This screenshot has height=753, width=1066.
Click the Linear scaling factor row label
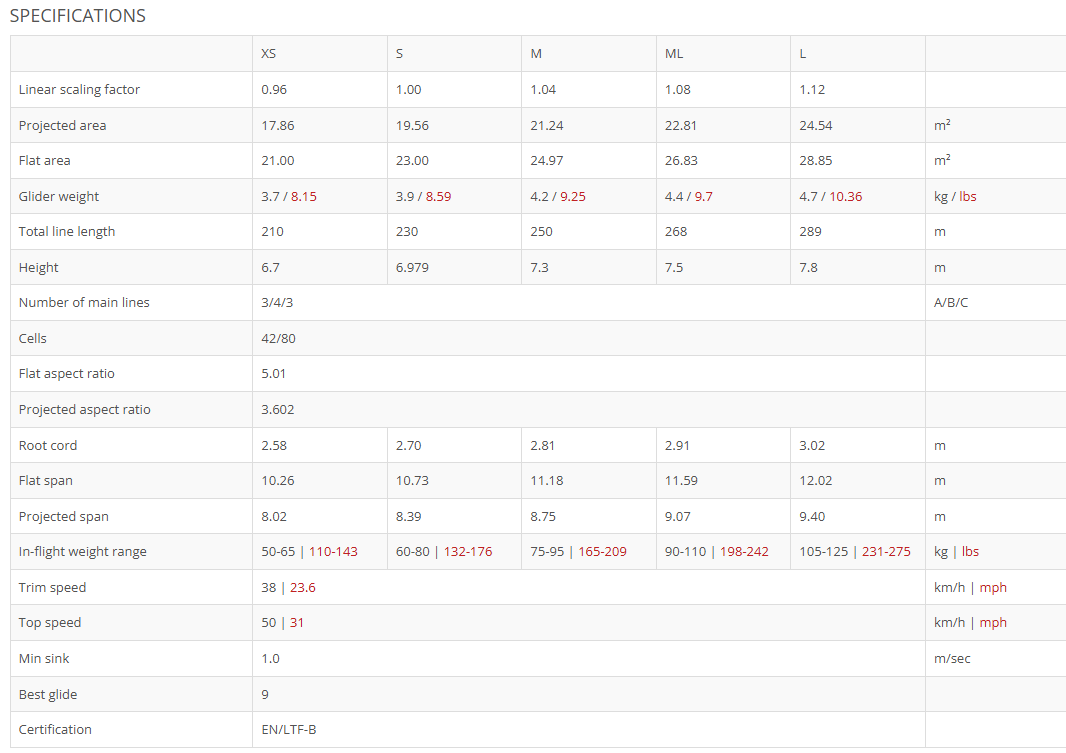point(79,90)
